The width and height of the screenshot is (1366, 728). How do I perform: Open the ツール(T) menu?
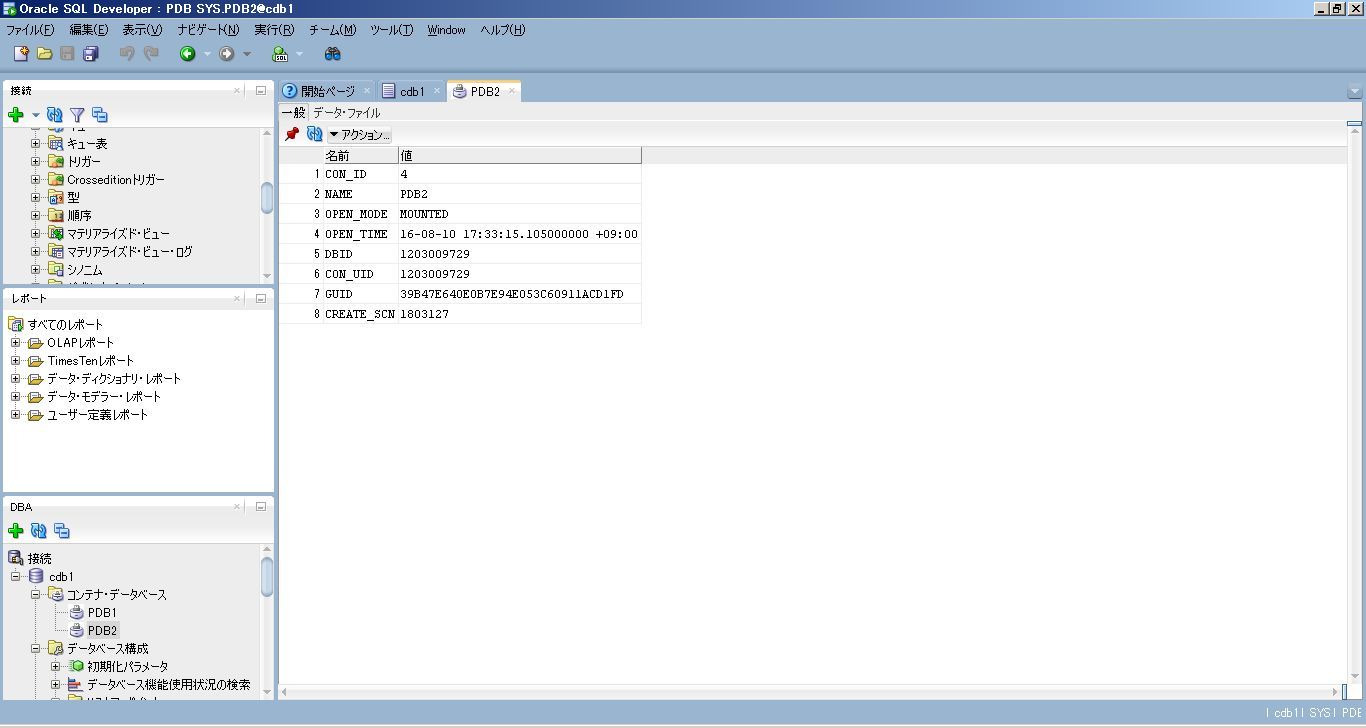(x=391, y=30)
